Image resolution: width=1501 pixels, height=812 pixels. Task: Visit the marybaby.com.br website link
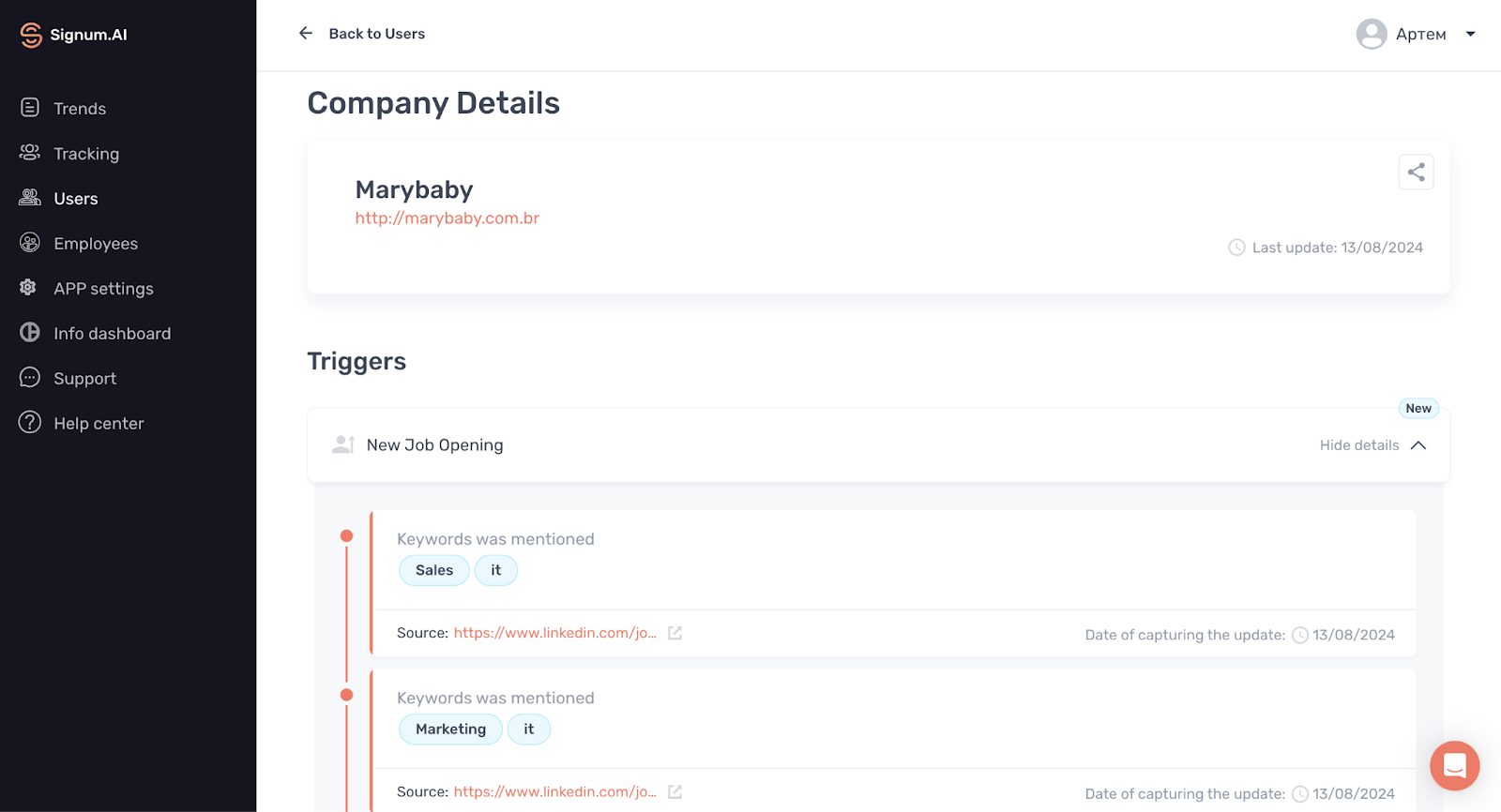pos(447,218)
